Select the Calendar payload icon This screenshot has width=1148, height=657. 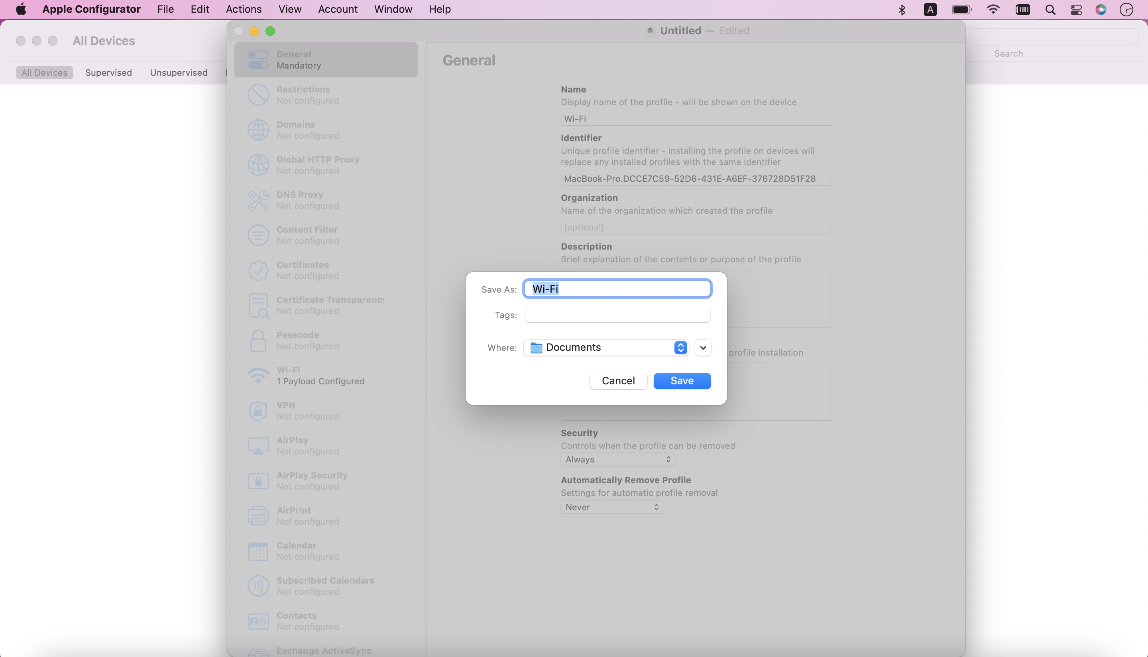(258, 552)
